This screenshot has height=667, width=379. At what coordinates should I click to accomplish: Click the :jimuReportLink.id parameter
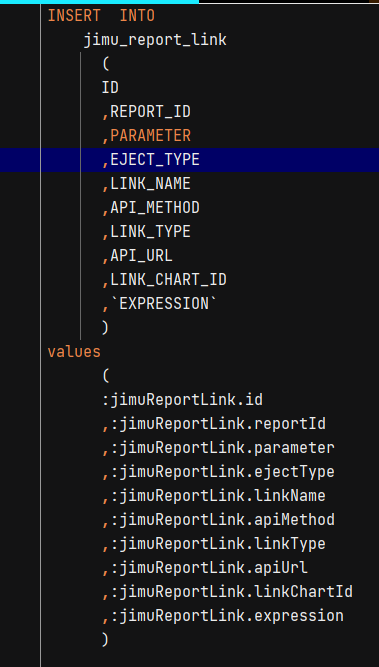click(182, 400)
